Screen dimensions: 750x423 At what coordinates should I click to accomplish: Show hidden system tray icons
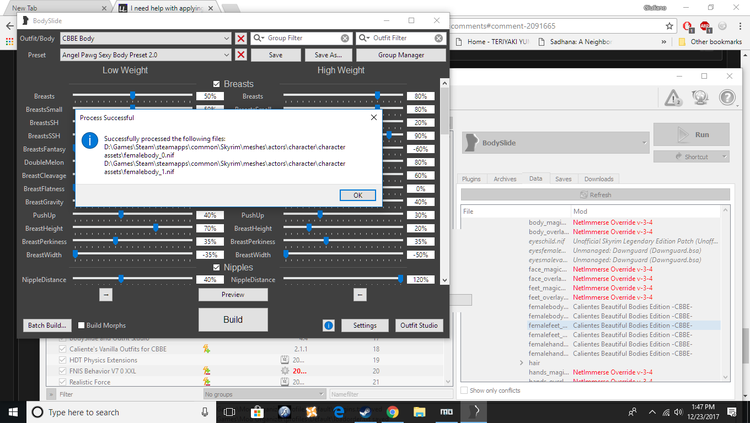click(652, 412)
